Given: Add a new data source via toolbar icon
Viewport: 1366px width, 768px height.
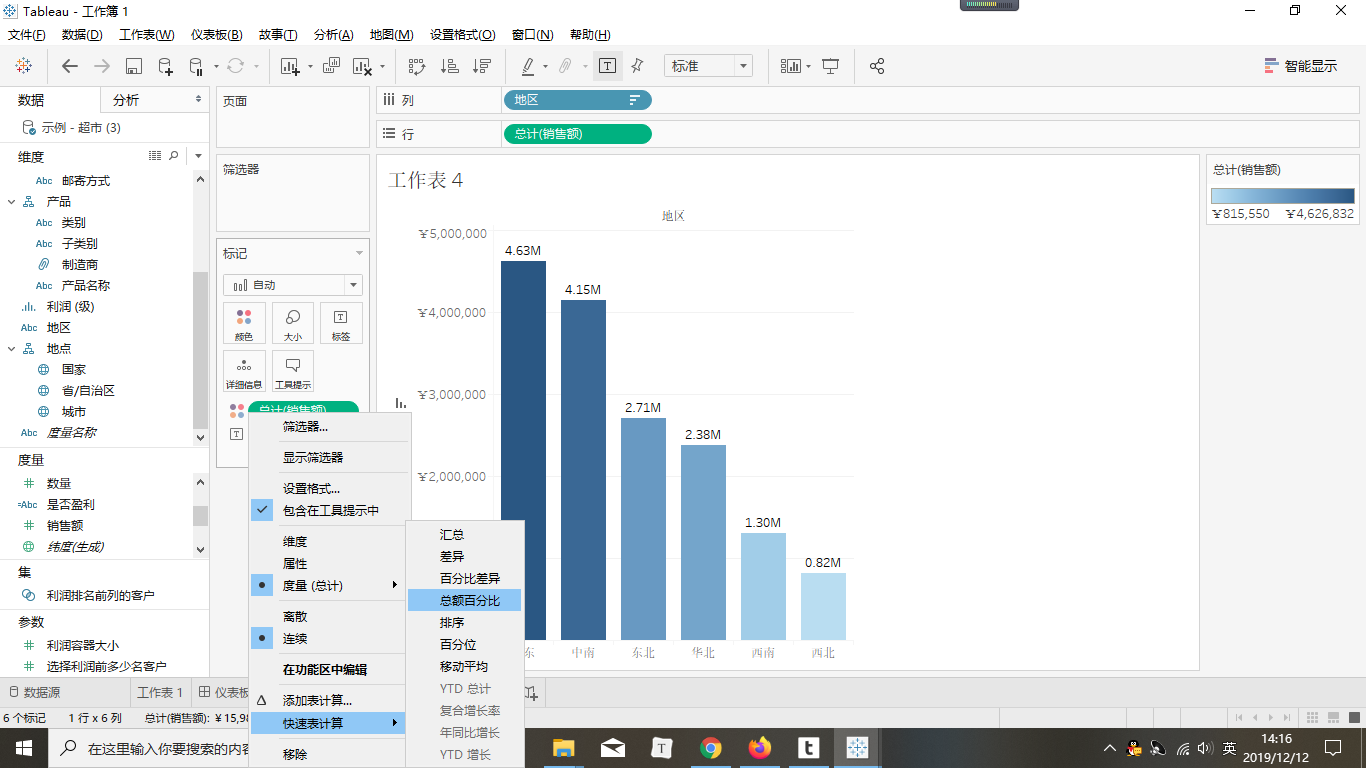Looking at the screenshot, I should 165,66.
